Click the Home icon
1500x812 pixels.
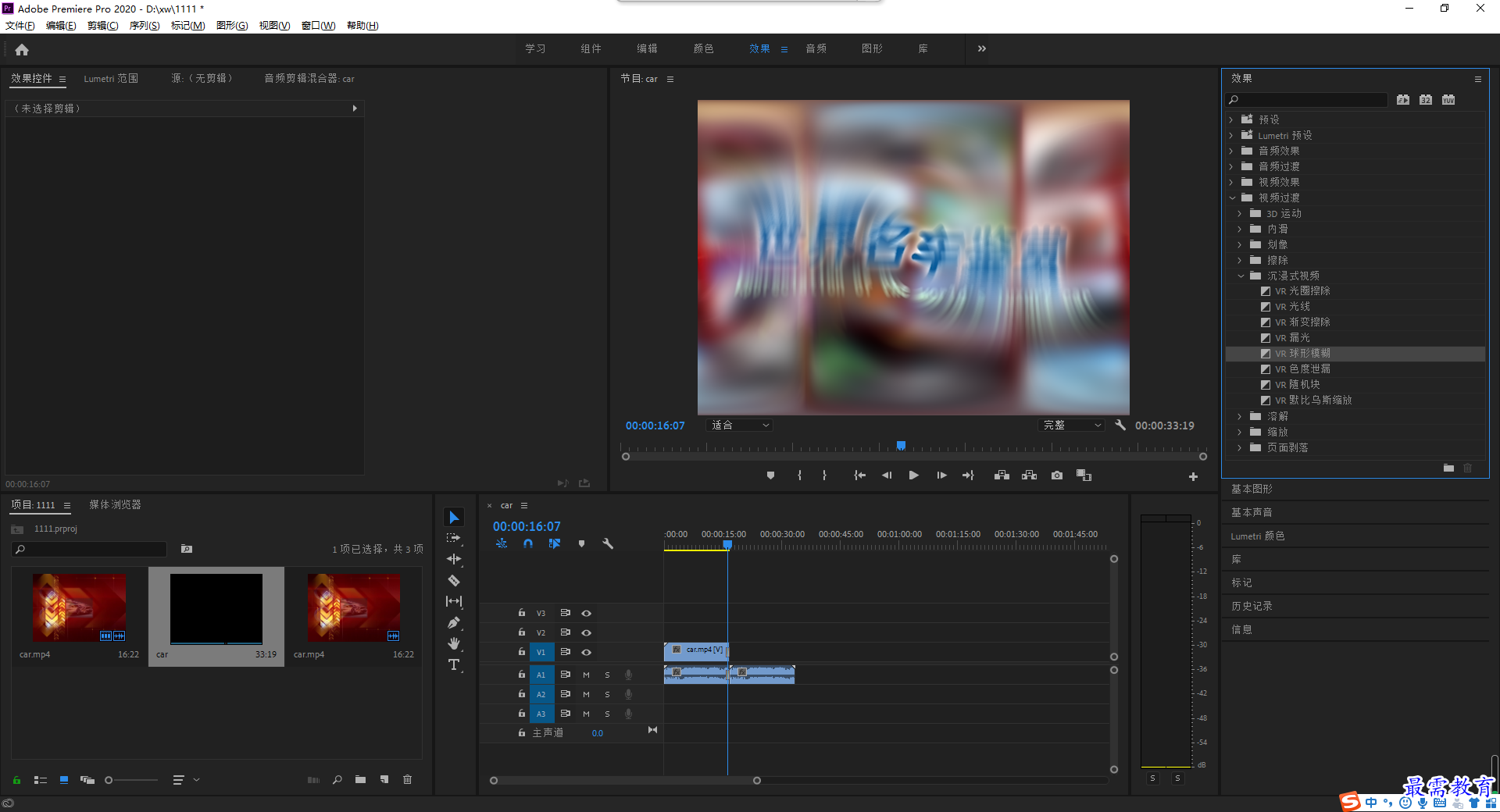(22, 50)
